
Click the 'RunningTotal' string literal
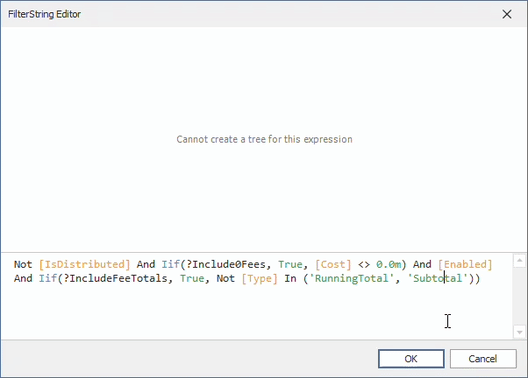[x=351, y=278]
